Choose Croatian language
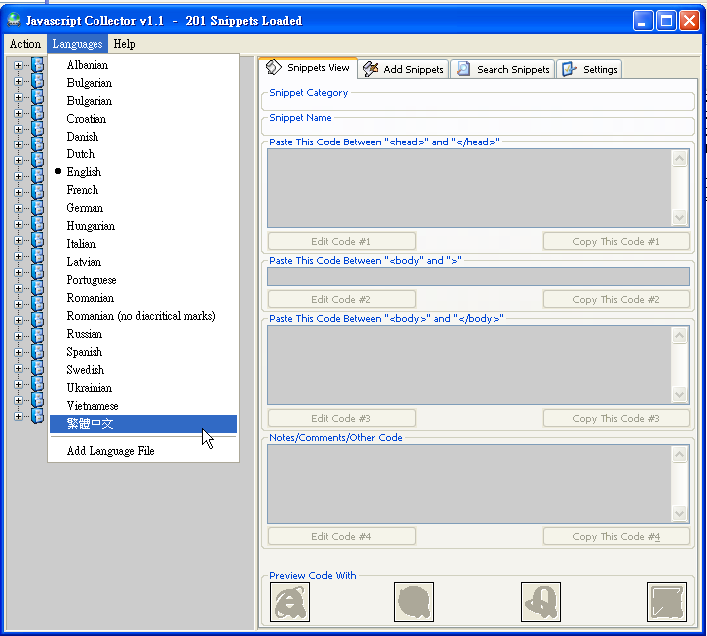The width and height of the screenshot is (707, 636). point(143,119)
